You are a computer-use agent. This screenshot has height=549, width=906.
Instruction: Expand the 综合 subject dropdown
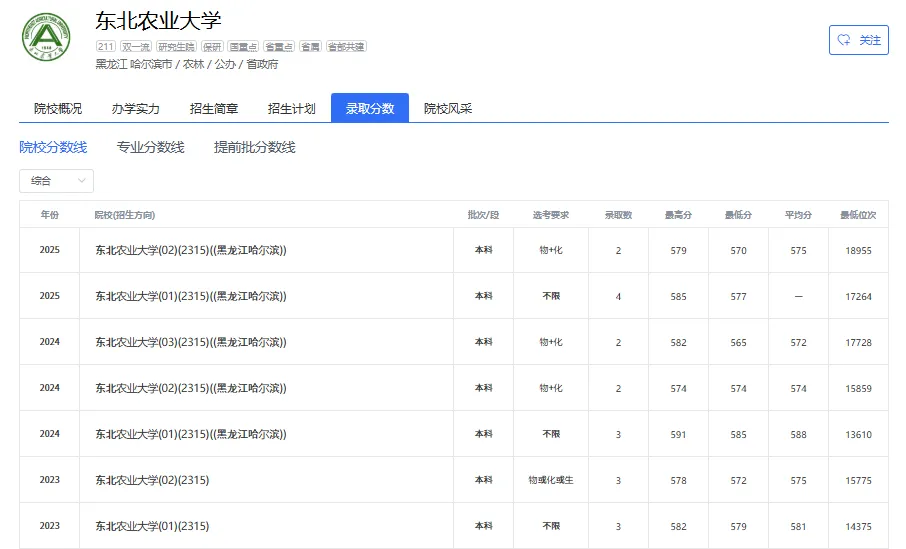click(x=57, y=181)
